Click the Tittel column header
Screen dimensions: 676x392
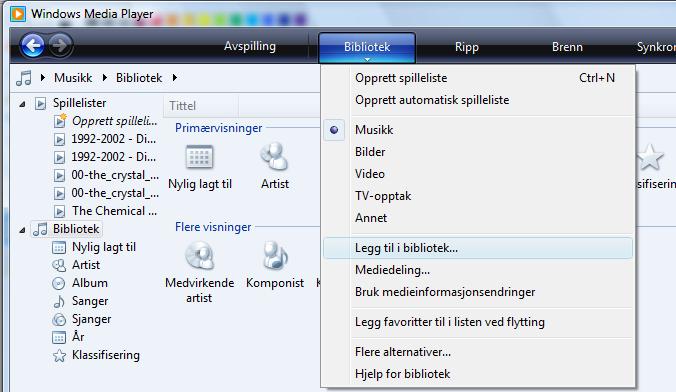pyautogui.click(x=201, y=106)
